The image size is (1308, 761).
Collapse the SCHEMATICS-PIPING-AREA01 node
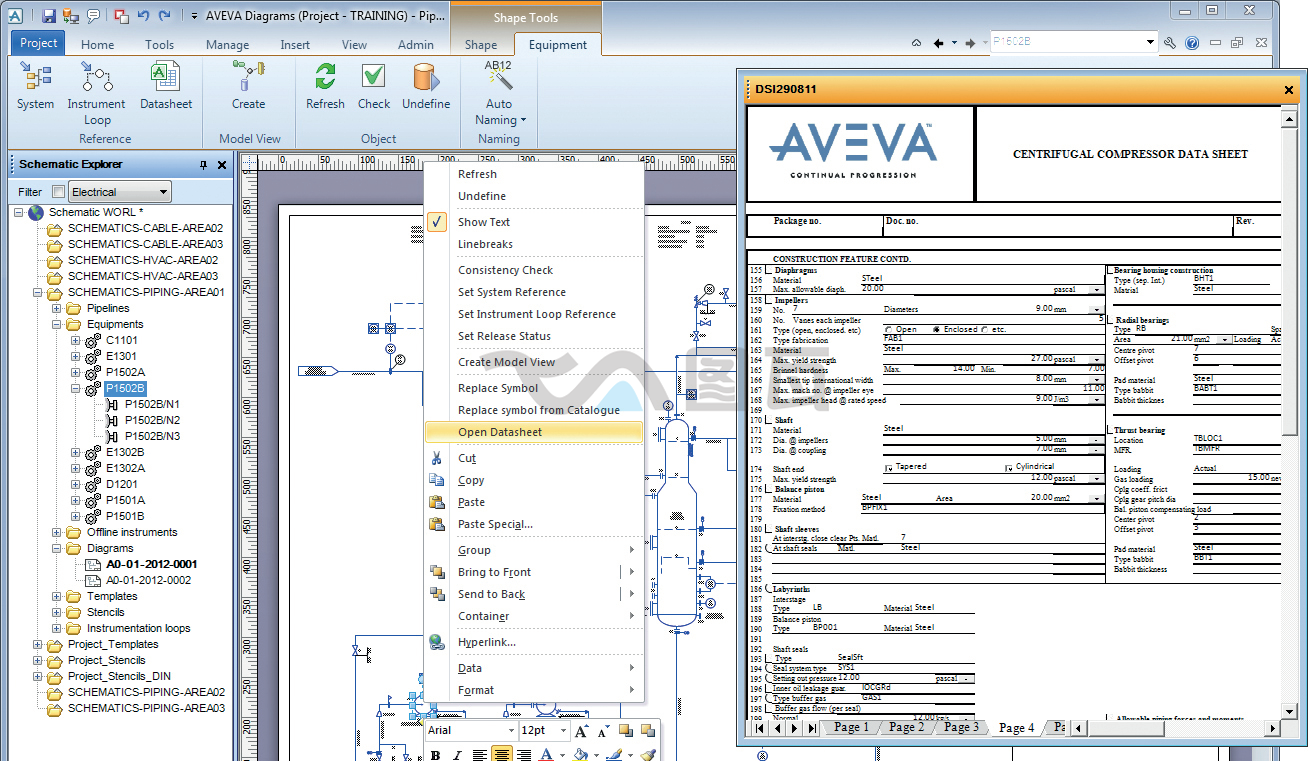click(x=38, y=292)
